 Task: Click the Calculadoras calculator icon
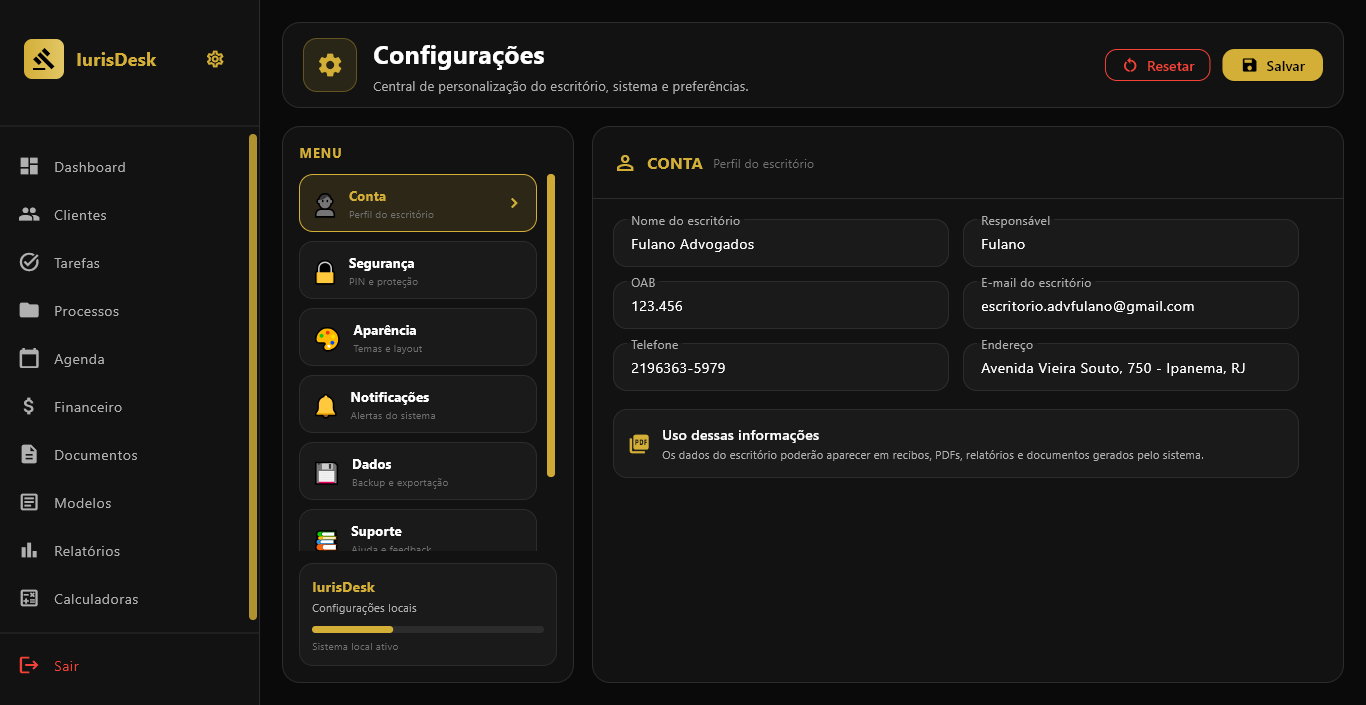pyautogui.click(x=29, y=599)
